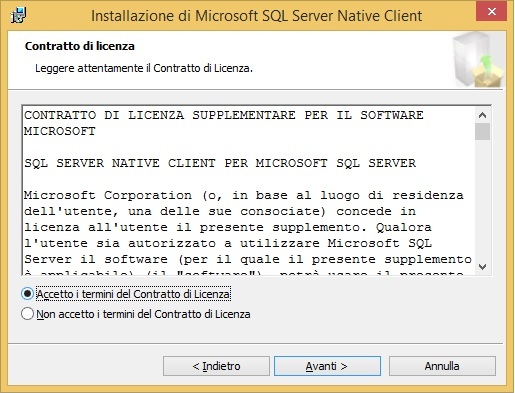Click the line starting "l'utente sia autorizzato"
The image size is (515, 393).
pos(228,243)
